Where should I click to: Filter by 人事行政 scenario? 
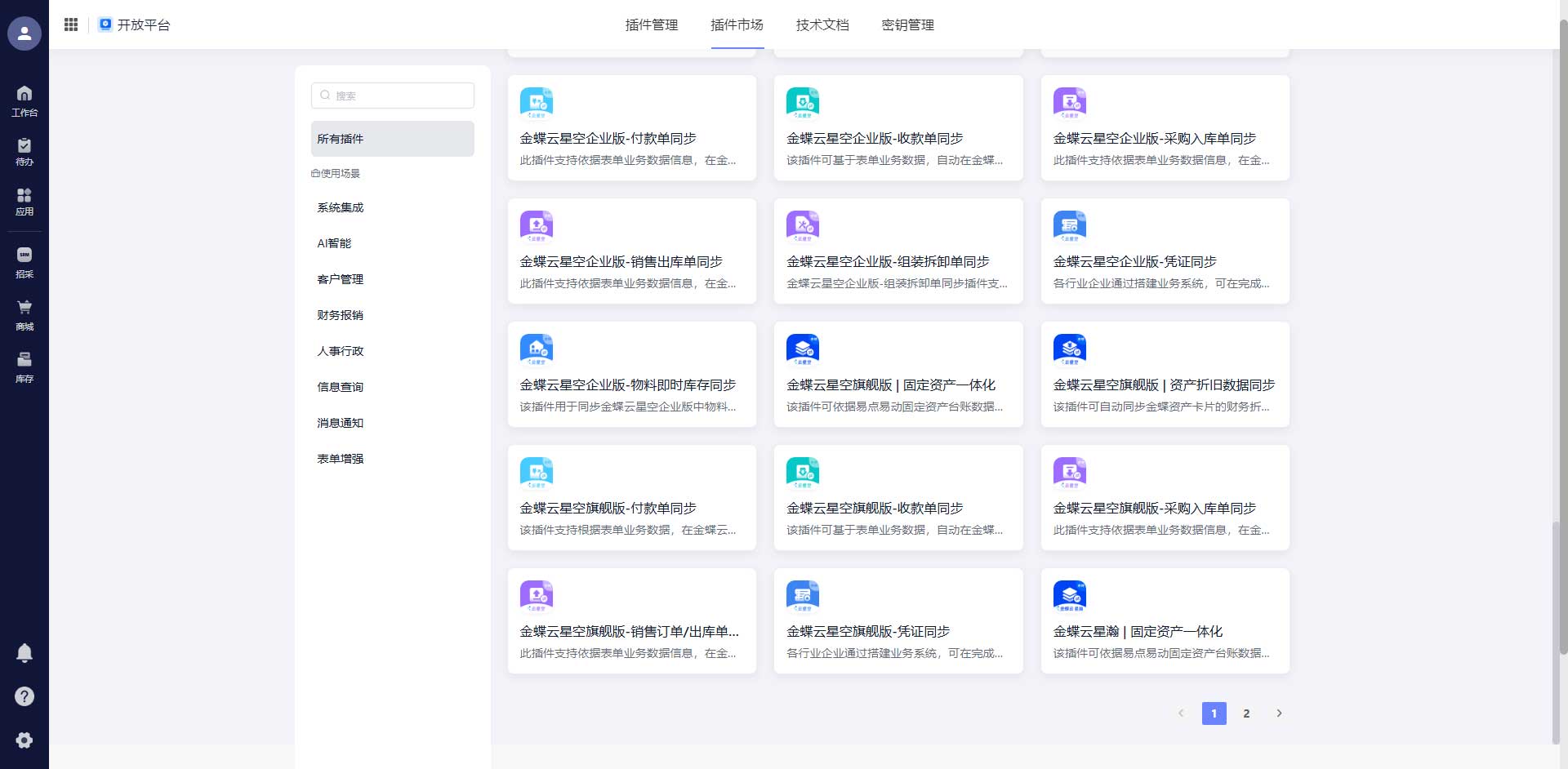(393, 351)
